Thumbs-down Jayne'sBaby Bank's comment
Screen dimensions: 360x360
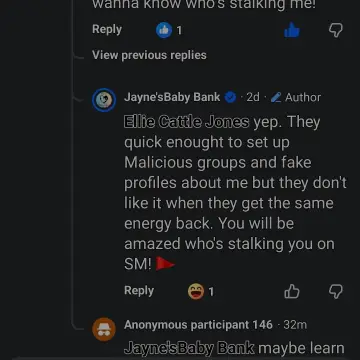(x=335, y=292)
